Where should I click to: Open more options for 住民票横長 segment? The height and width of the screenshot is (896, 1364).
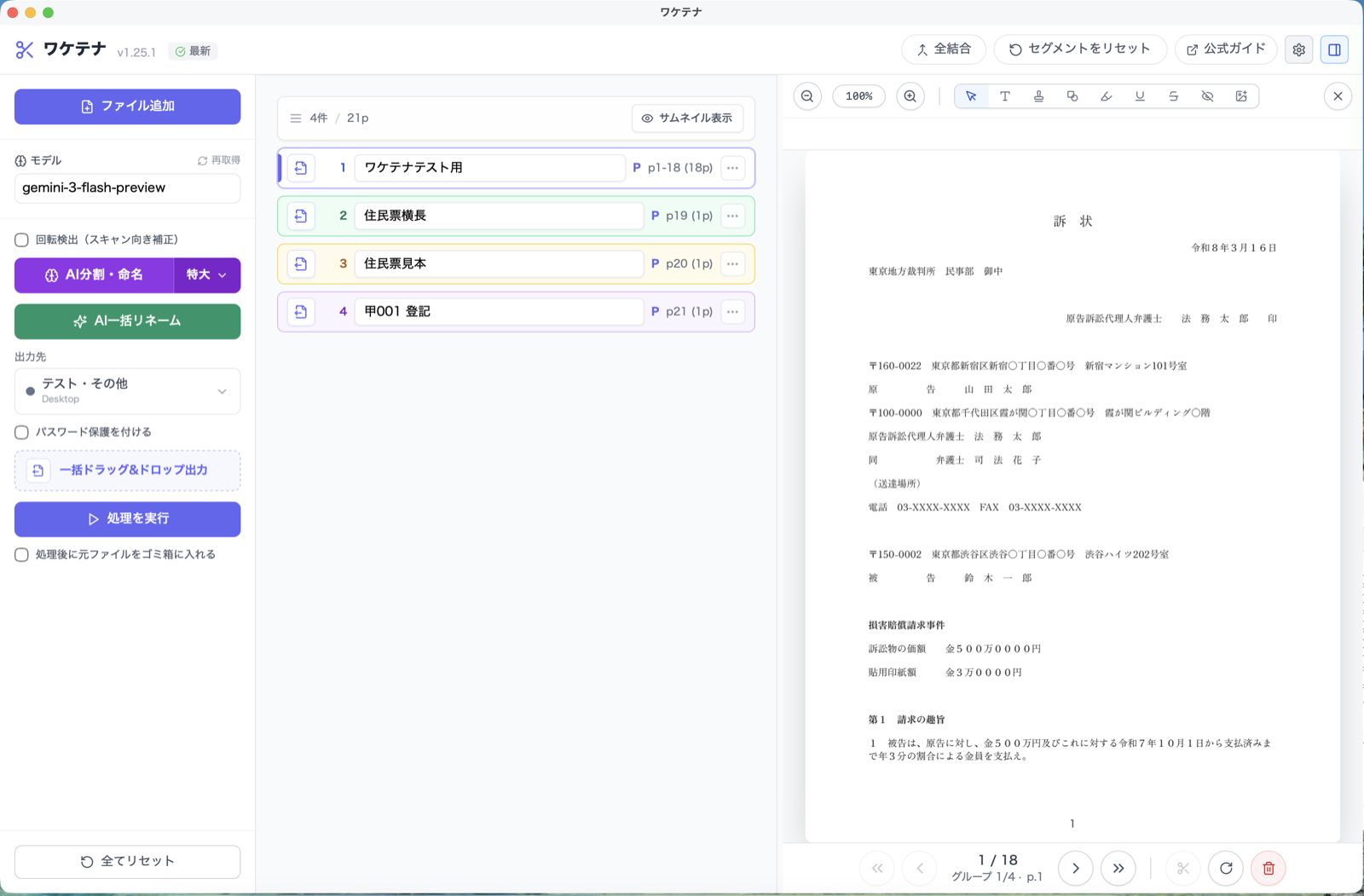point(732,216)
